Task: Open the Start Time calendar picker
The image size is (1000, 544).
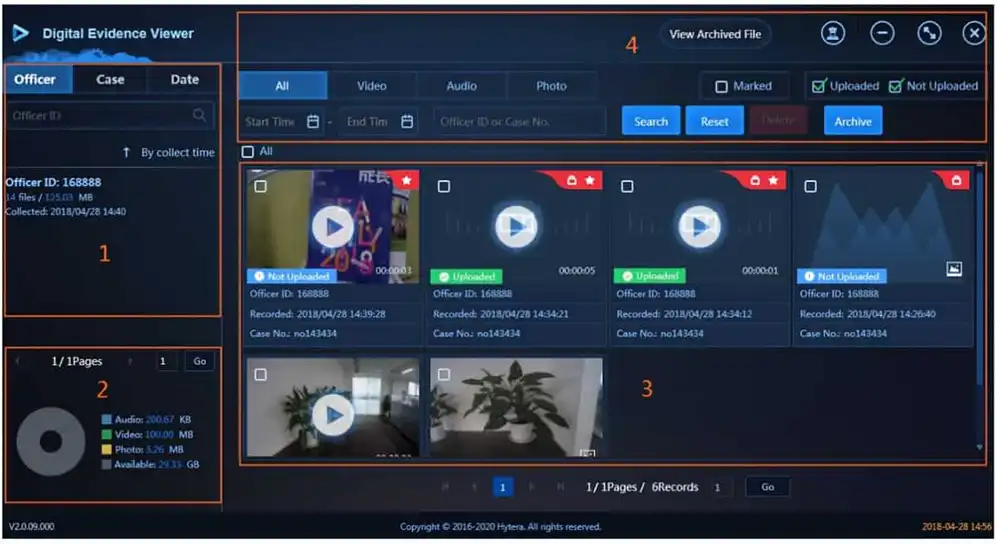Action: [313, 122]
